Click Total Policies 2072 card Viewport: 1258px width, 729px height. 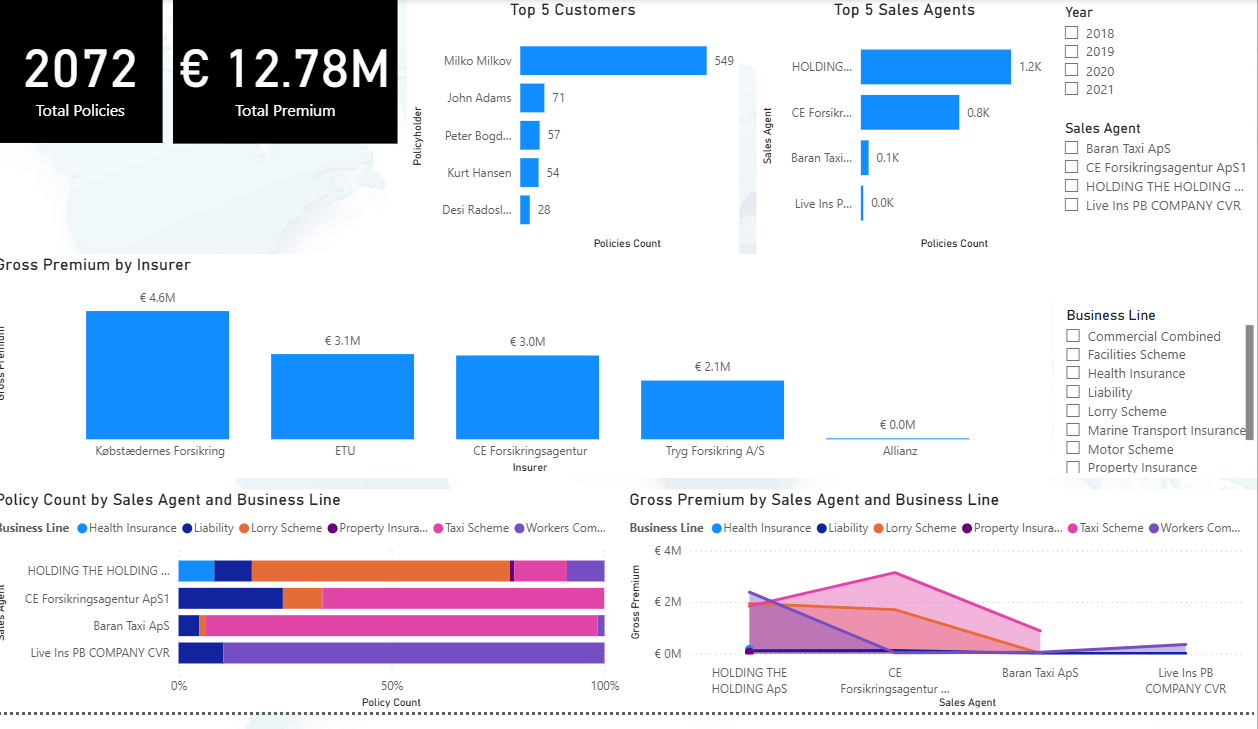pyautogui.click(x=80, y=71)
